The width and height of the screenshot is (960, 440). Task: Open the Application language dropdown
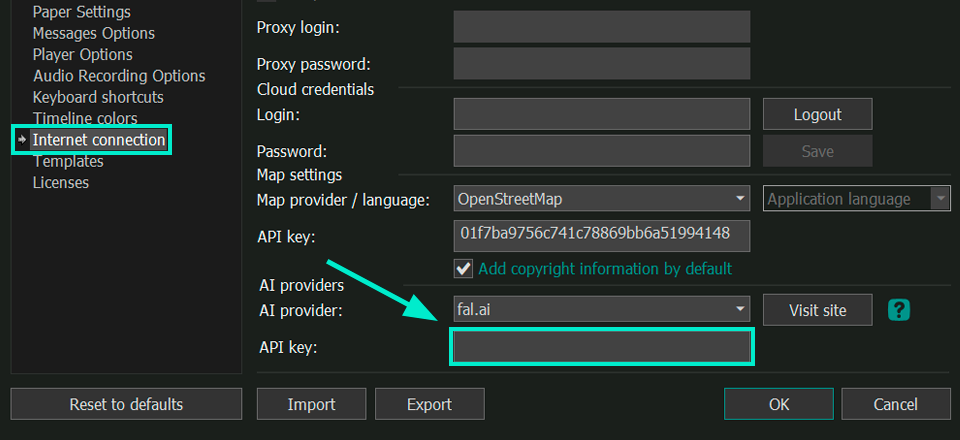click(x=857, y=199)
